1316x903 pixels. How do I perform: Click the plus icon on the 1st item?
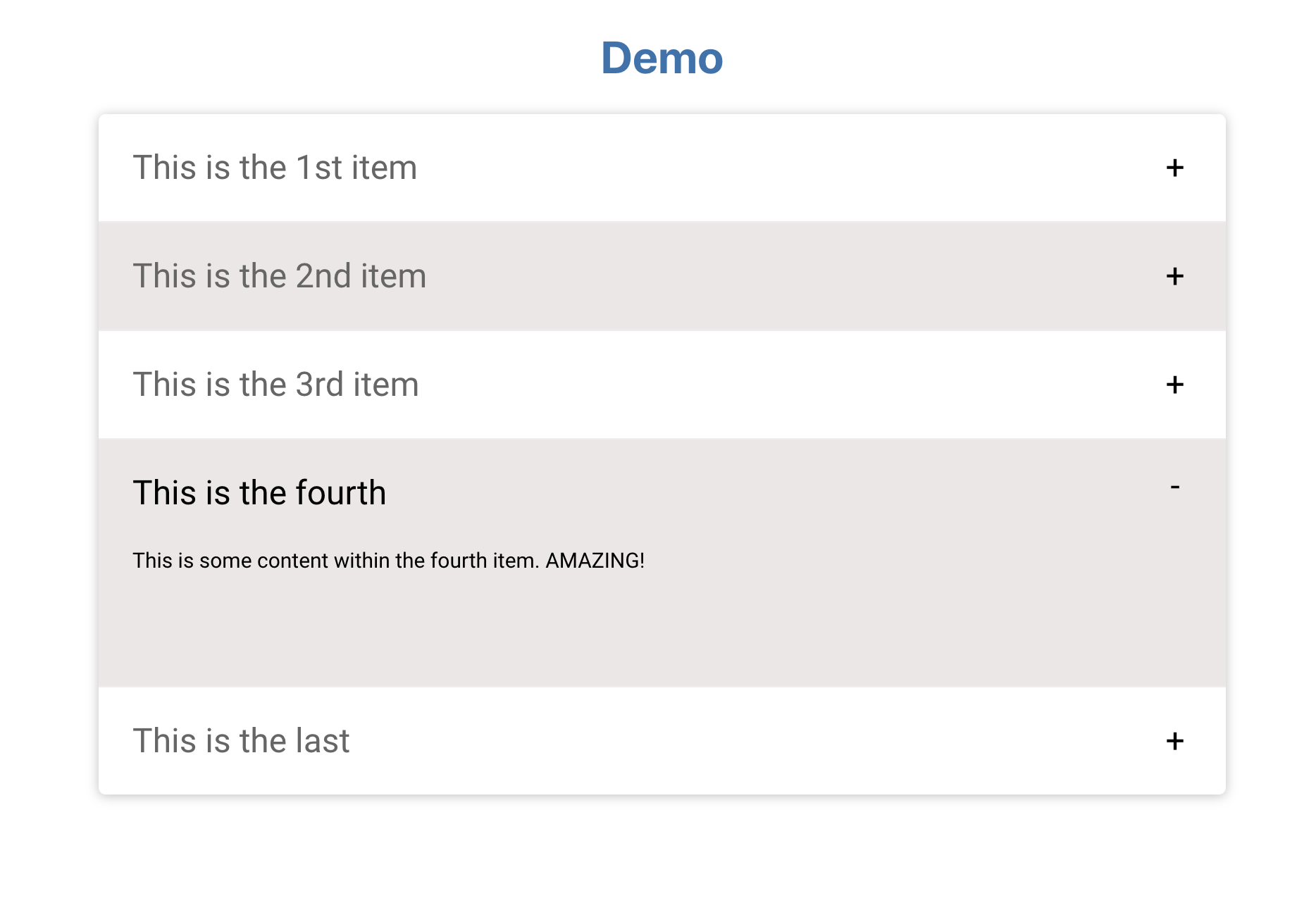tap(1174, 168)
